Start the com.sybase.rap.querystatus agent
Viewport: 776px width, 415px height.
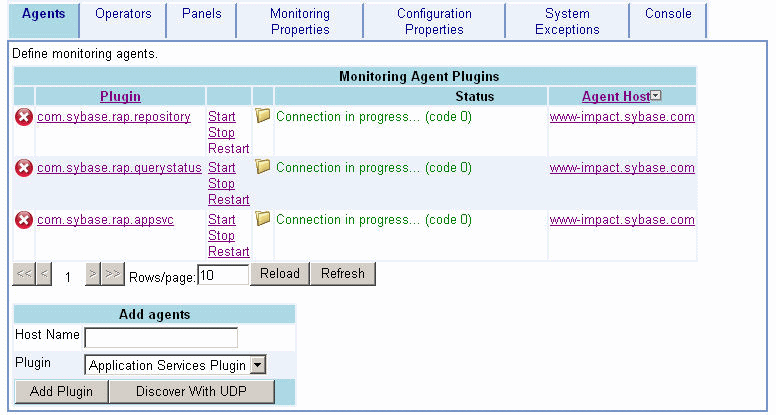click(222, 168)
